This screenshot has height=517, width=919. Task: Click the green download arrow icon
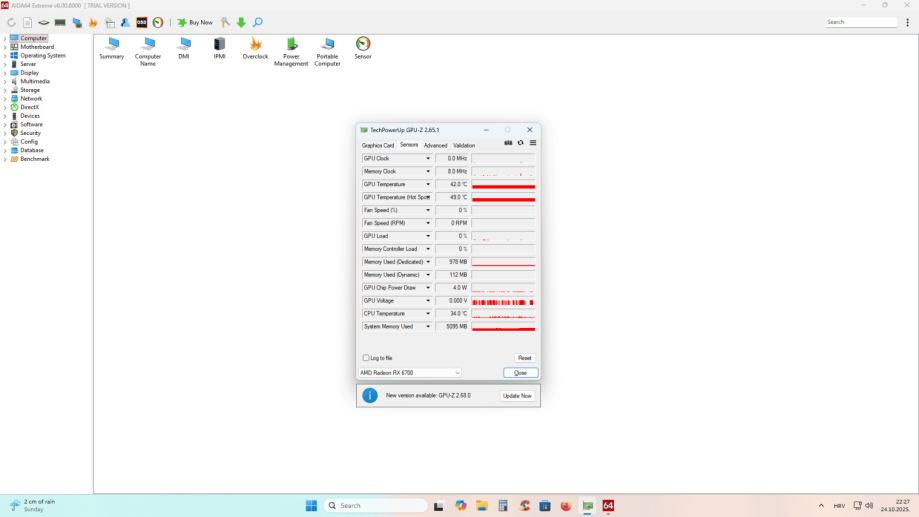tap(241, 22)
